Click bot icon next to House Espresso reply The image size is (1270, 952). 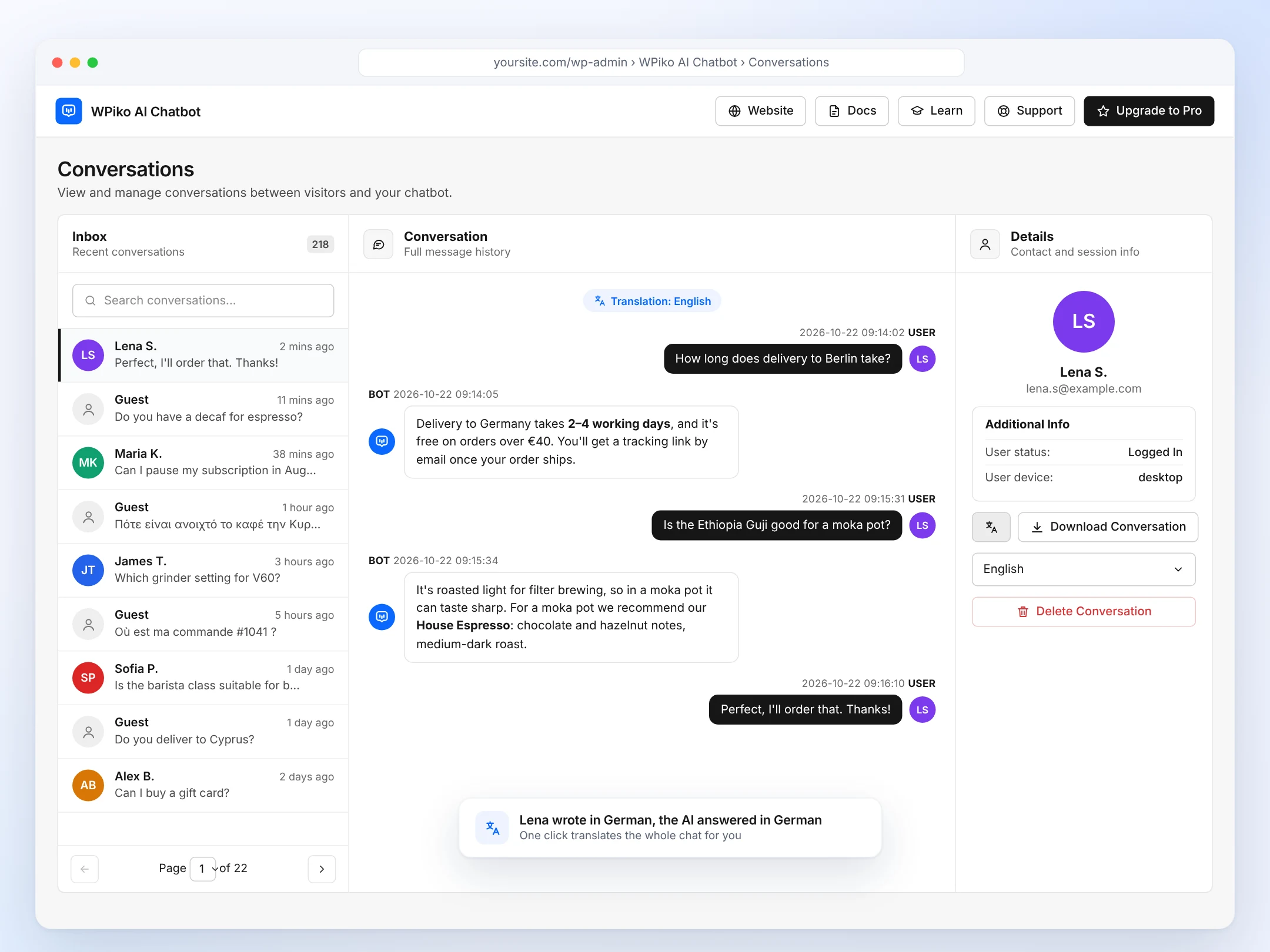tap(382, 617)
